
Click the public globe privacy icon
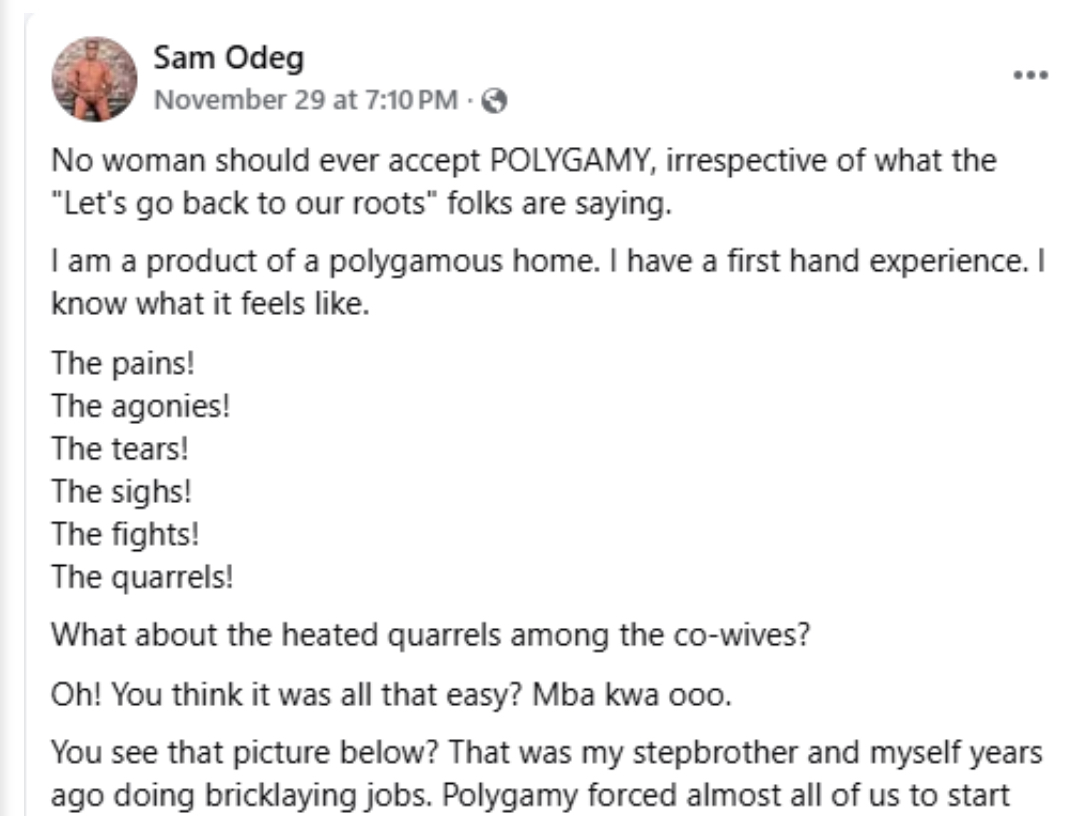coord(494,101)
